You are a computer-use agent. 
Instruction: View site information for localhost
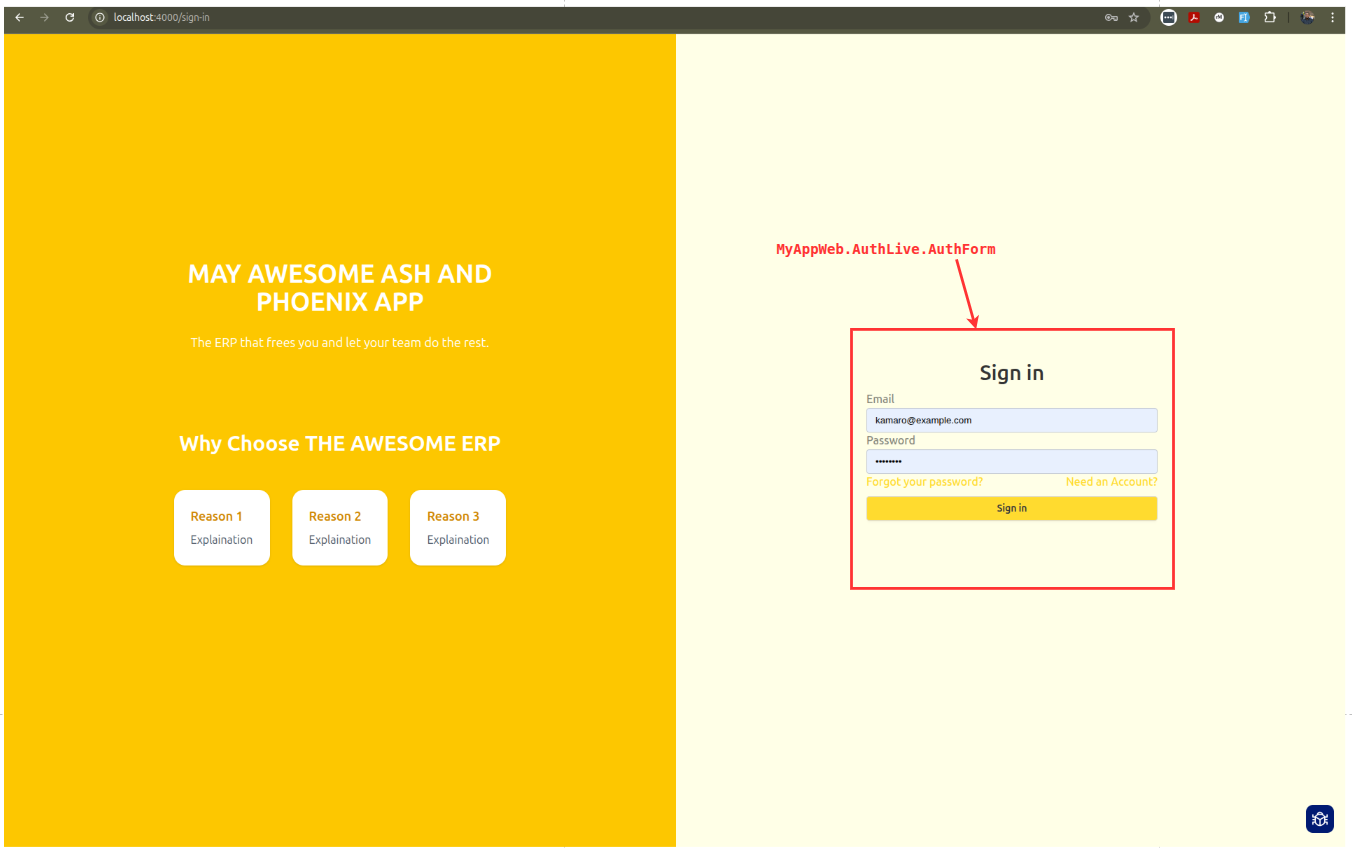pyautogui.click(x=99, y=17)
